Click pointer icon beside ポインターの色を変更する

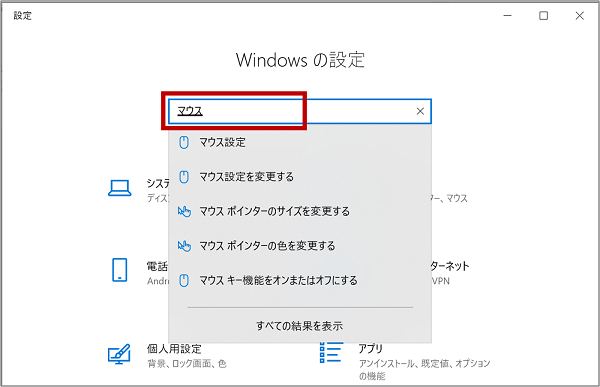click(184, 246)
